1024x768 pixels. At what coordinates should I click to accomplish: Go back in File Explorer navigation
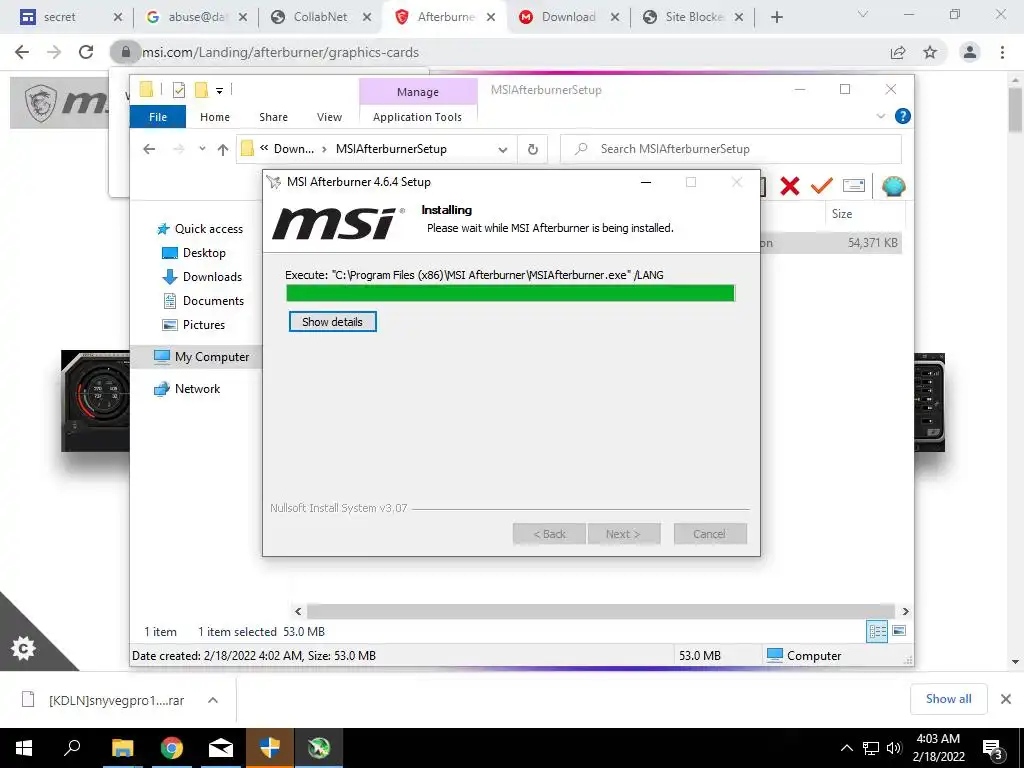coord(149,149)
